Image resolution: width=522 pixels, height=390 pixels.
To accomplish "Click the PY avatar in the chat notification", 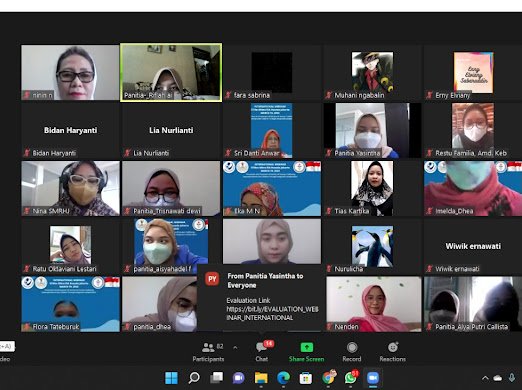I will point(212,279).
